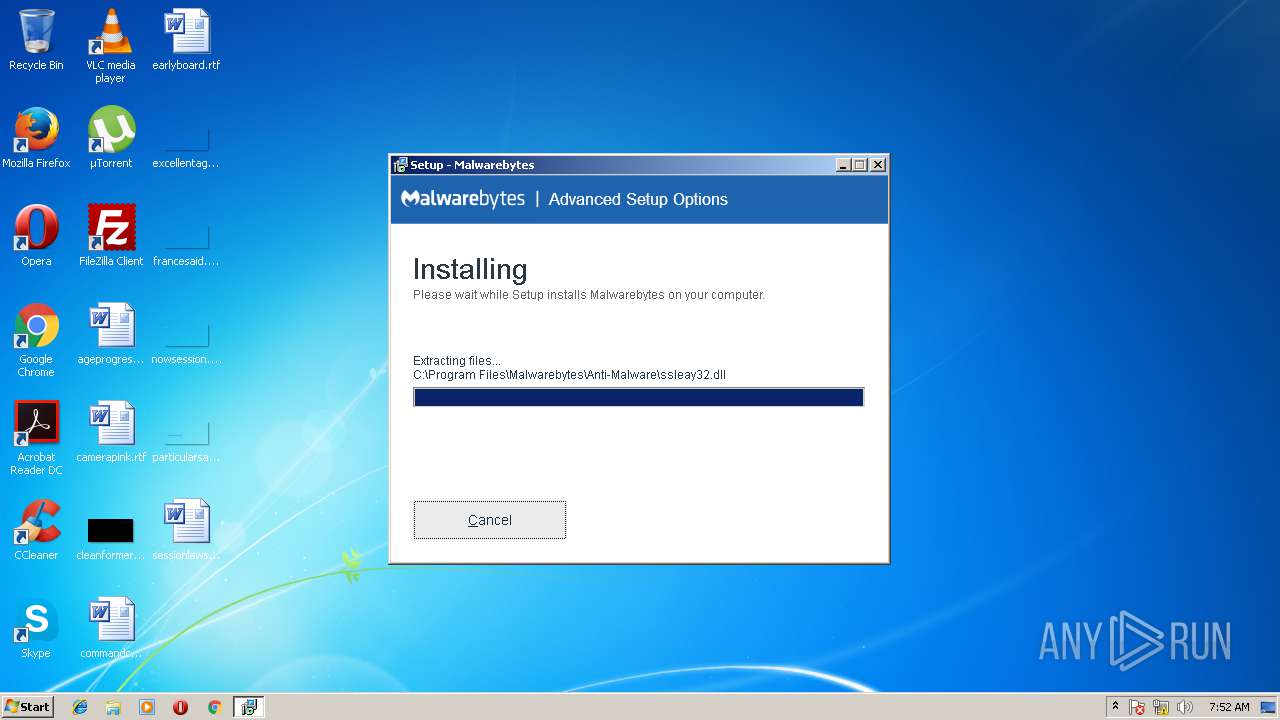Screen dimensions: 1280x720
Task: Select Skype desktop shortcut
Action: click(x=36, y=628)
